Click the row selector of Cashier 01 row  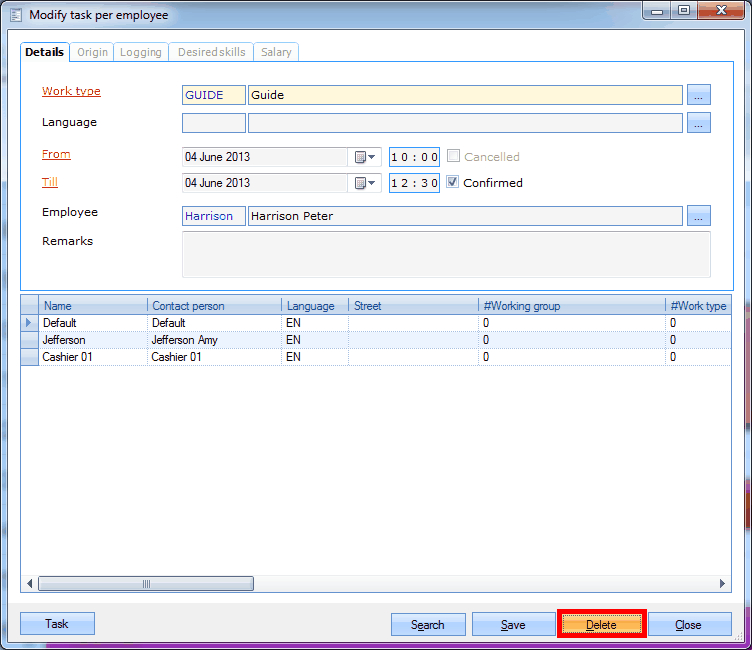tap(30, 357)
